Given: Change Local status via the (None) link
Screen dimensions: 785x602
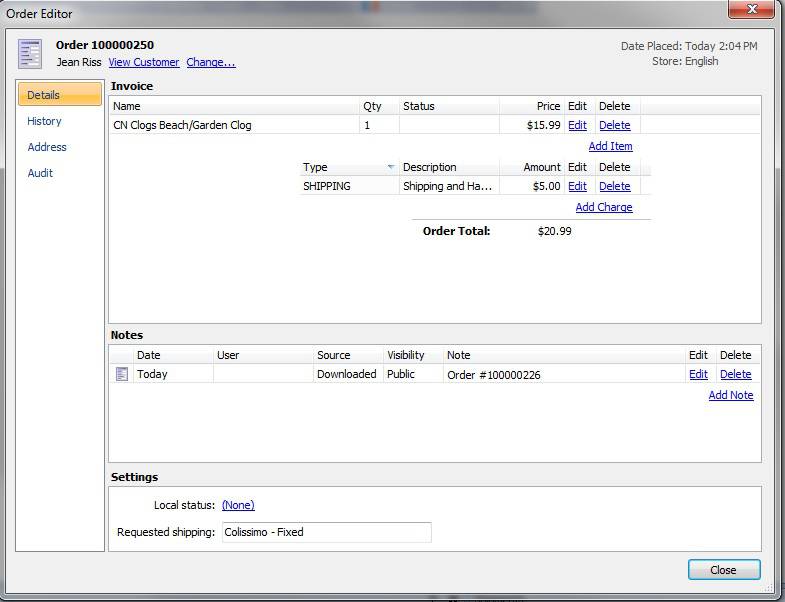Looking at the screenshot, I should [x=238, y=505].
